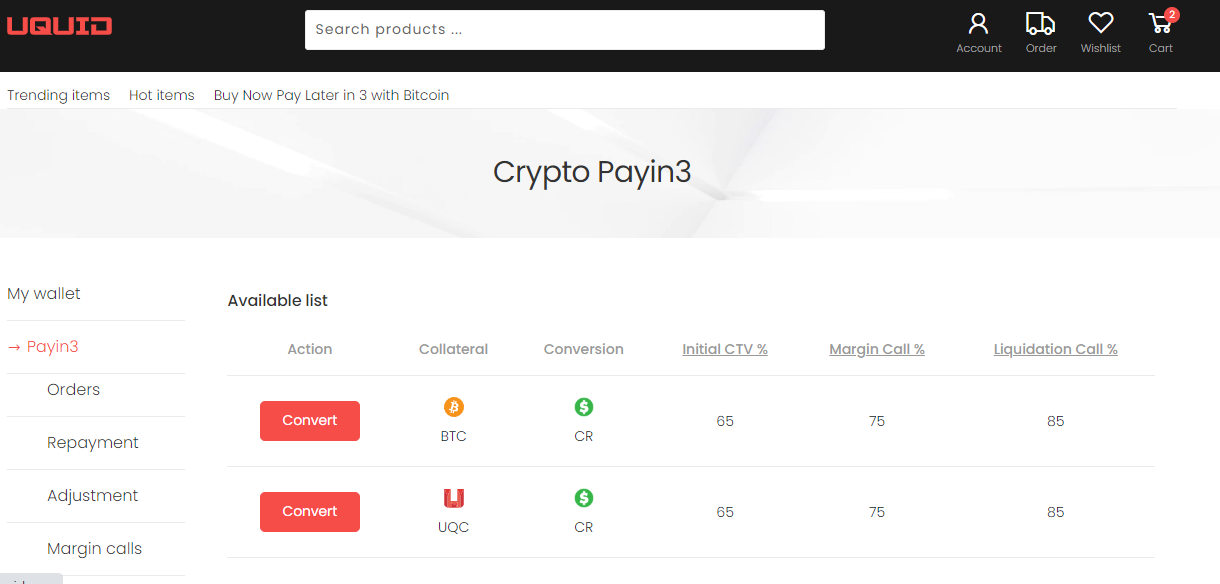The height and width of the screenshot is (584, 1220).
Task: Open the shopping Cart icon
Action: 1160,24
